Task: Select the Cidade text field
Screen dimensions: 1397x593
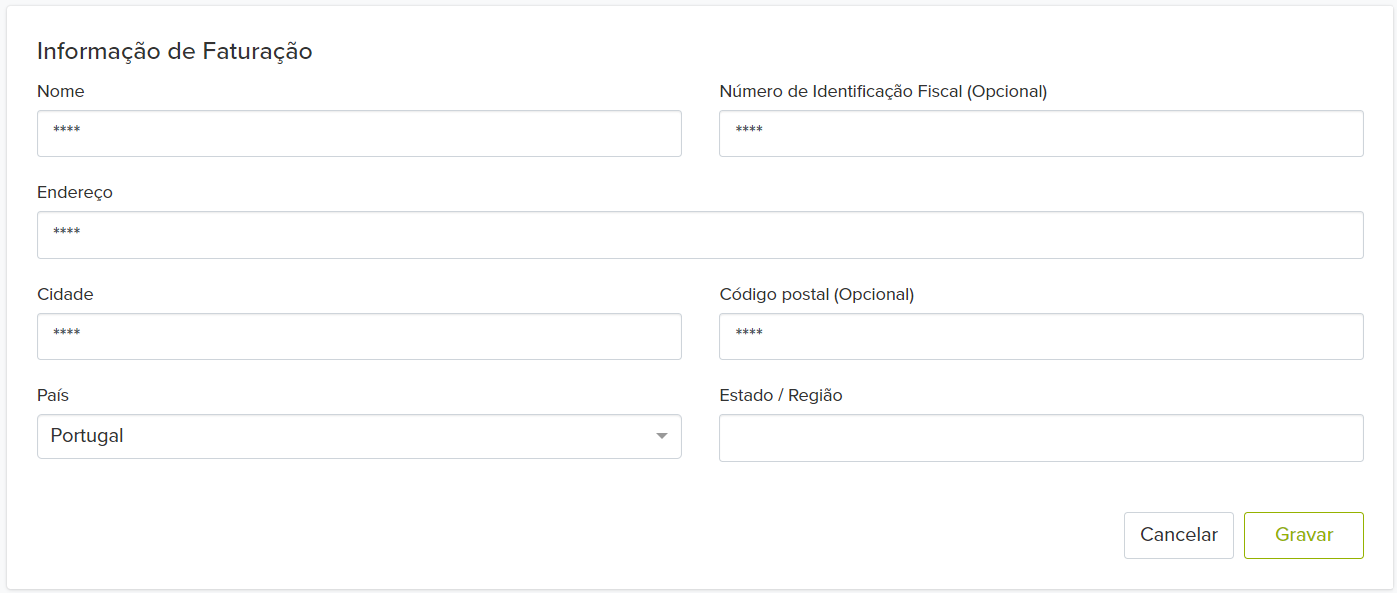Action: [x=359, y=336]
